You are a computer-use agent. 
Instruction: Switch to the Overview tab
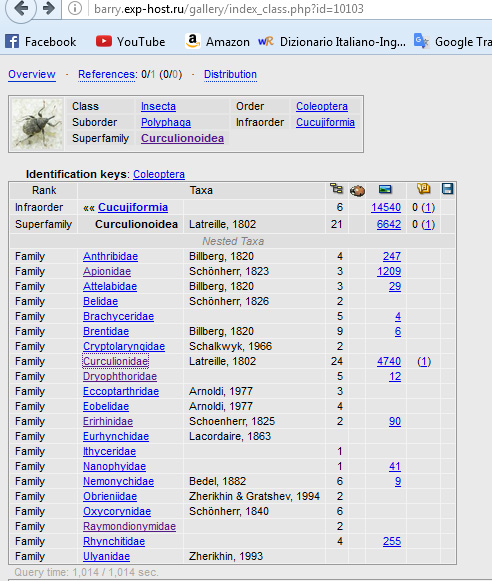(x=32, y=74)
